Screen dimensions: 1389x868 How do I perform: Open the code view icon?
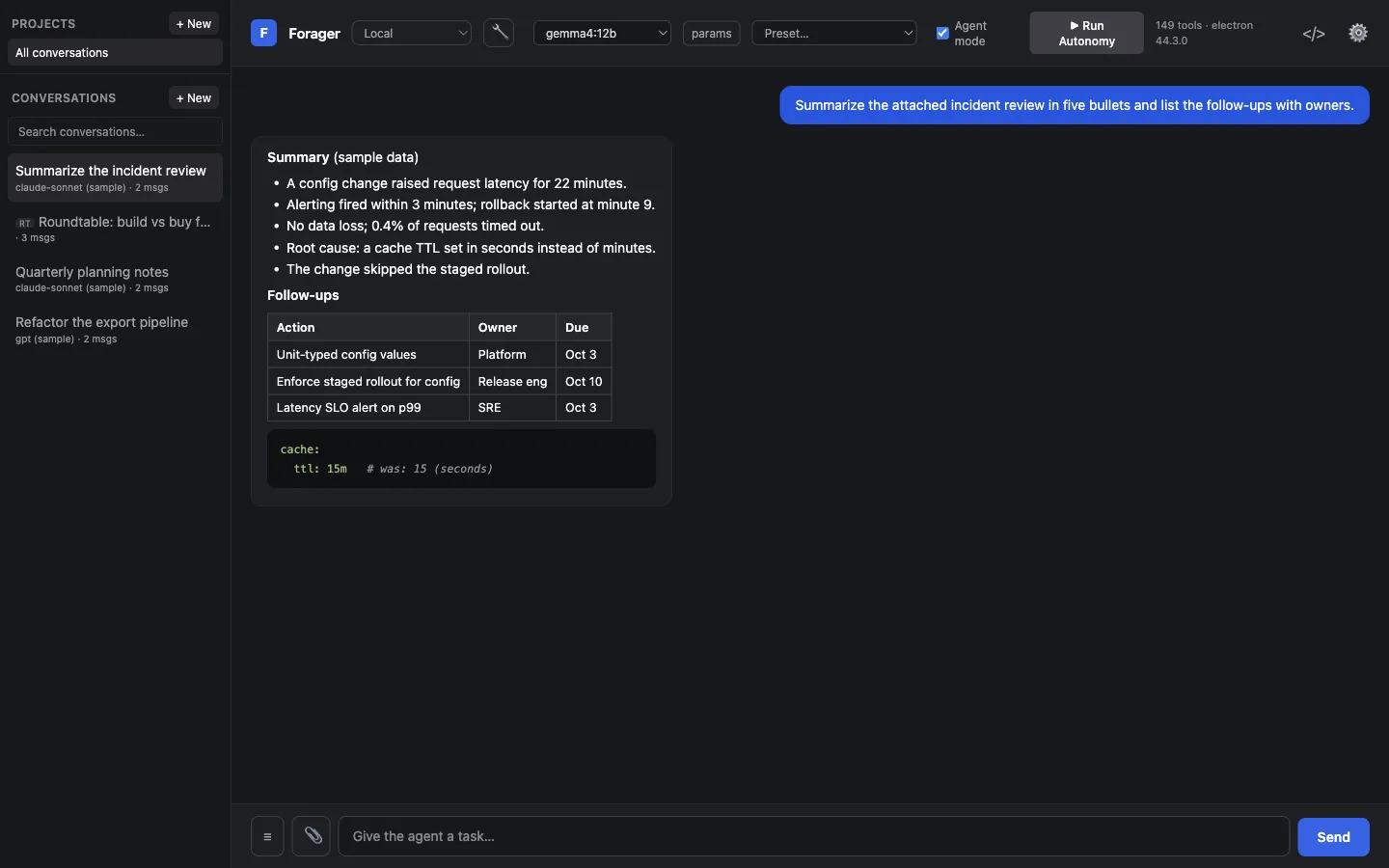click(x=1314, y=34)
